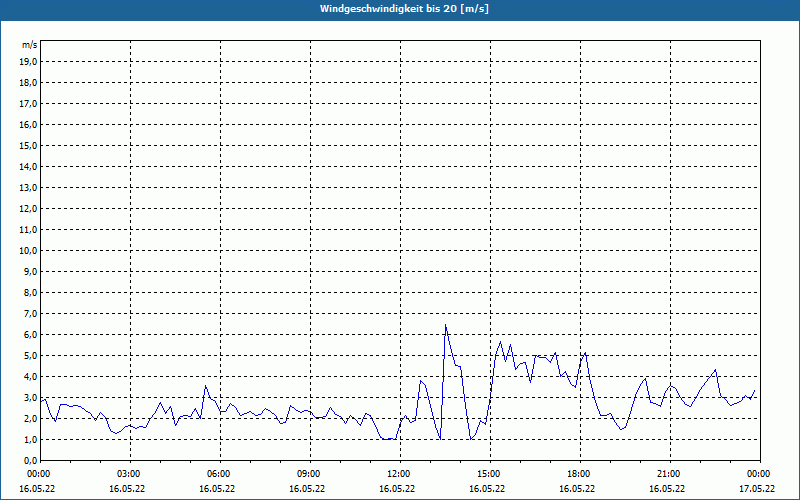Select the "19,0" y-axis label

28,62
